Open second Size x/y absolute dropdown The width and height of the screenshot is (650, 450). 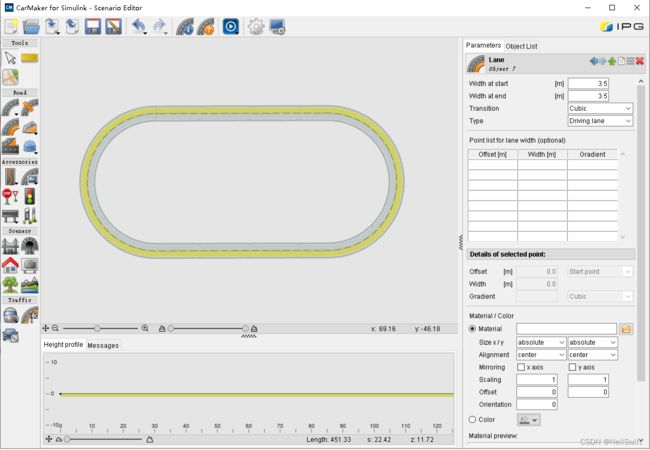point(592,343)
